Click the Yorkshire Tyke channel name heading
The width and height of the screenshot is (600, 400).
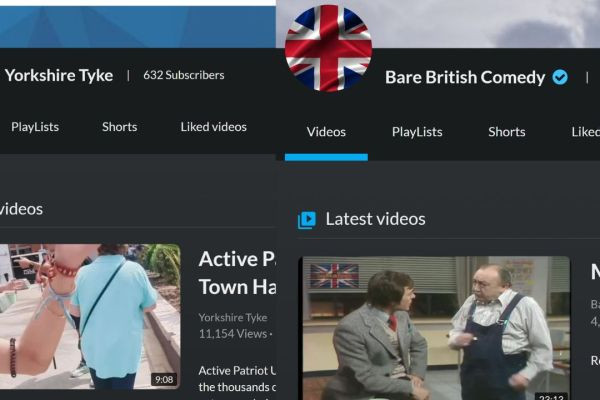click(59, 75)
